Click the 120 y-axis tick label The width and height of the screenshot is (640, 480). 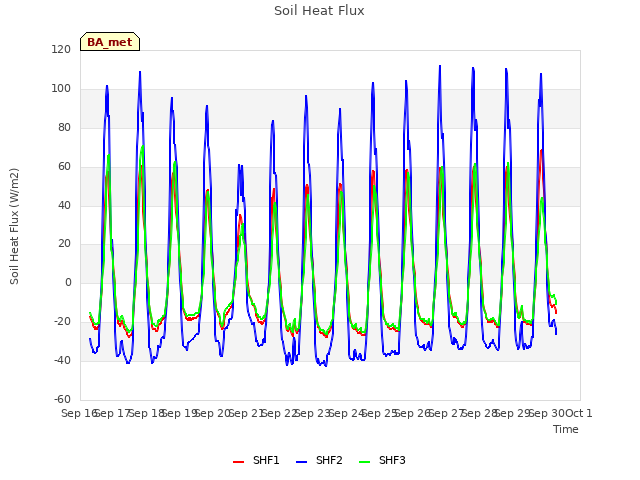point(61,49)
